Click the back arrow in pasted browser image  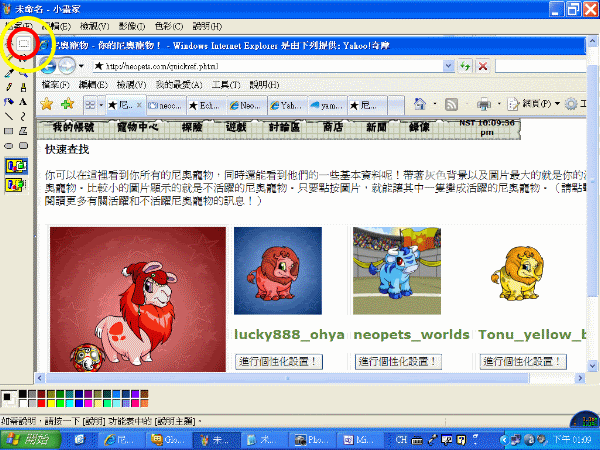pos(48,66)
